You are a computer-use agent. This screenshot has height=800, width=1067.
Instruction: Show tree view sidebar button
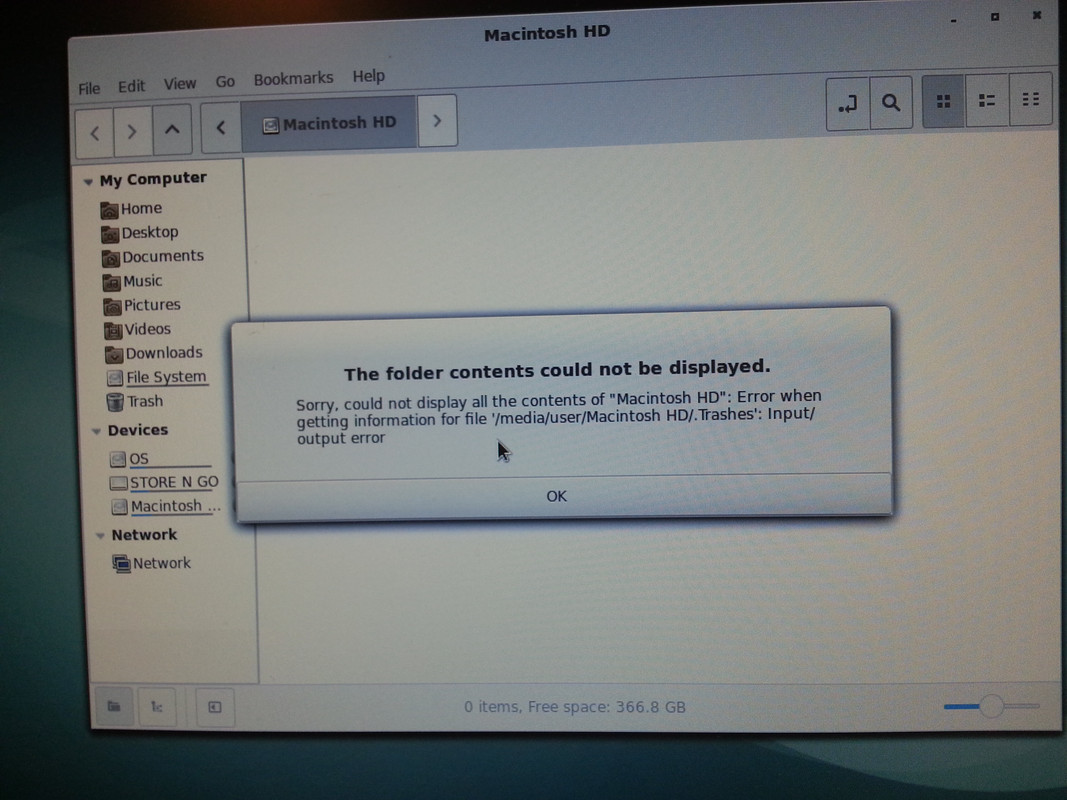pyautogui.click(x=157, y=707)
